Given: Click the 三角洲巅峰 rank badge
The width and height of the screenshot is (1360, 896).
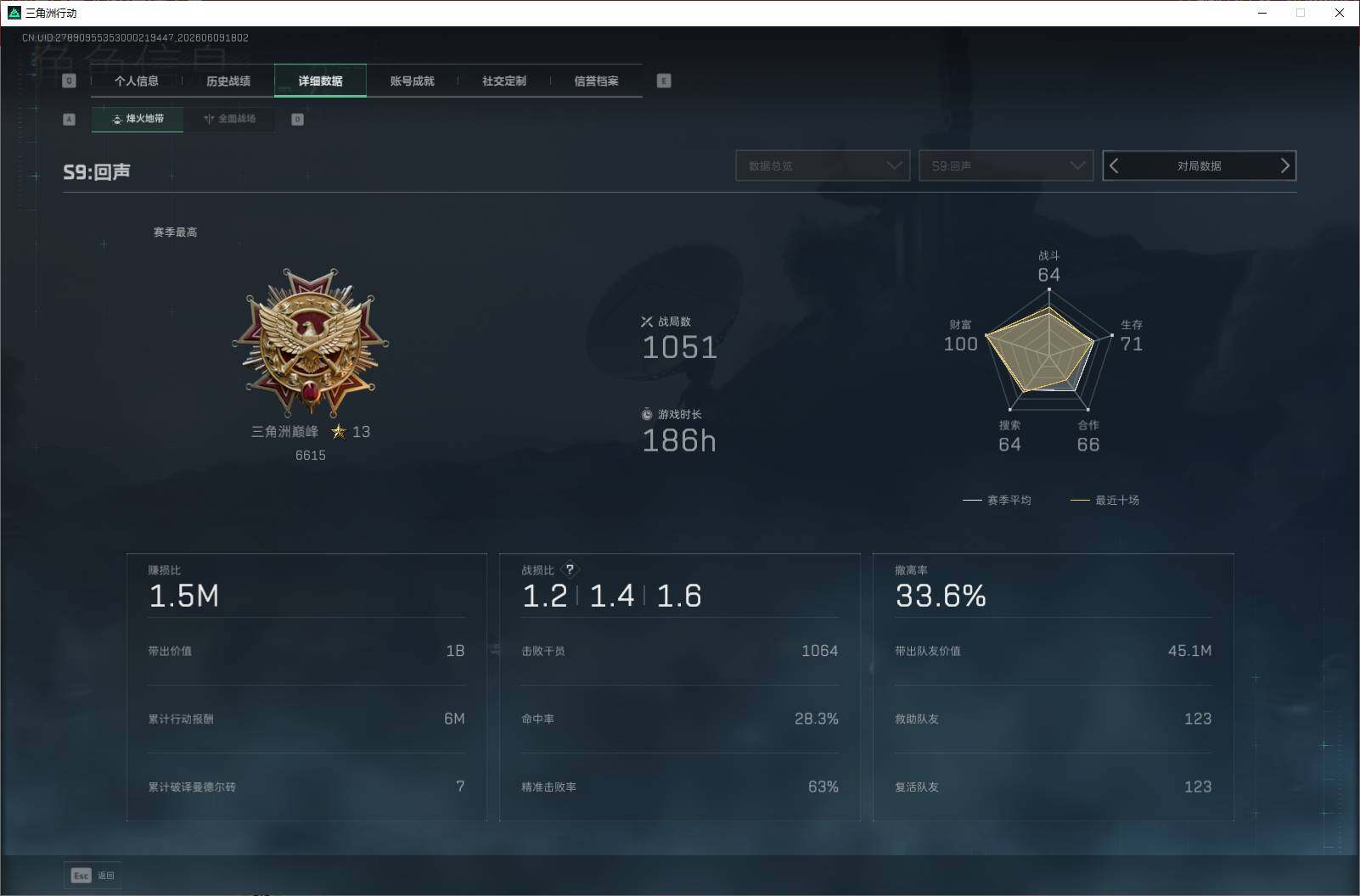Looking at the screenshot, I should click(311, 342).
